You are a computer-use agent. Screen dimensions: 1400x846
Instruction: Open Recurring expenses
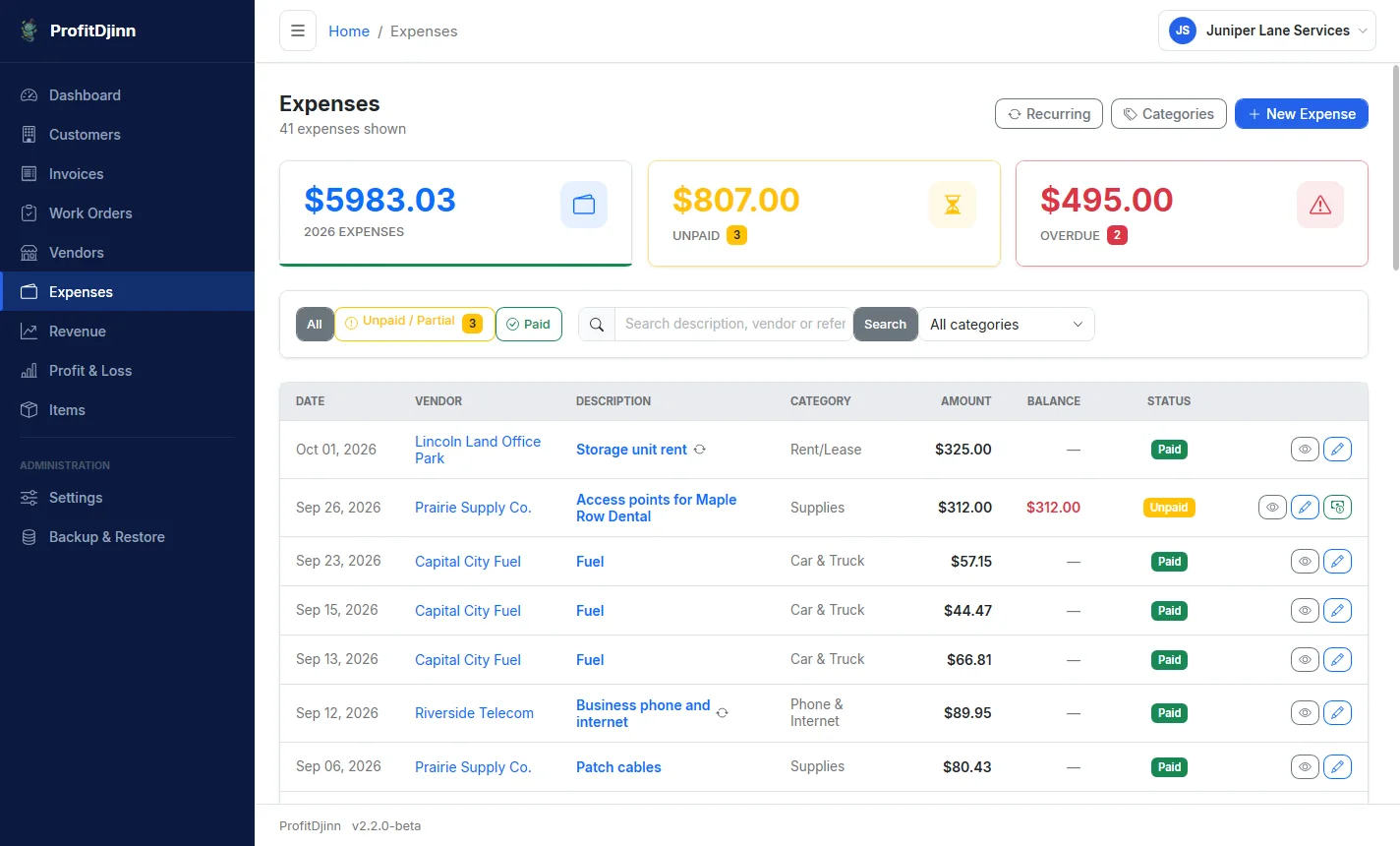click(x=1049, y=114)
